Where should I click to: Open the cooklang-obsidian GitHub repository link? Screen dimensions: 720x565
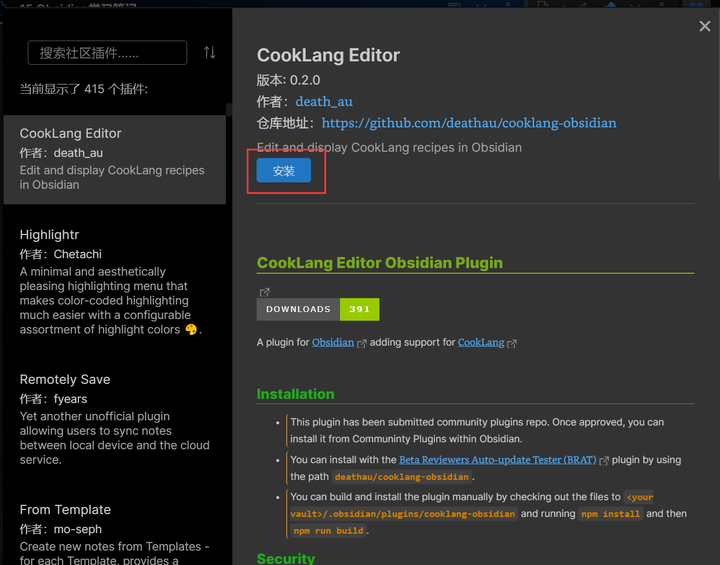pos(469,123)
